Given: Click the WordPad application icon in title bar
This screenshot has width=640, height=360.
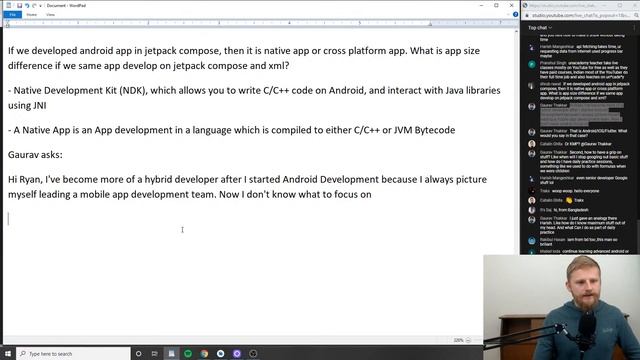Looking at the screenshot, I should pyautogui.click(x=9, y=5).
